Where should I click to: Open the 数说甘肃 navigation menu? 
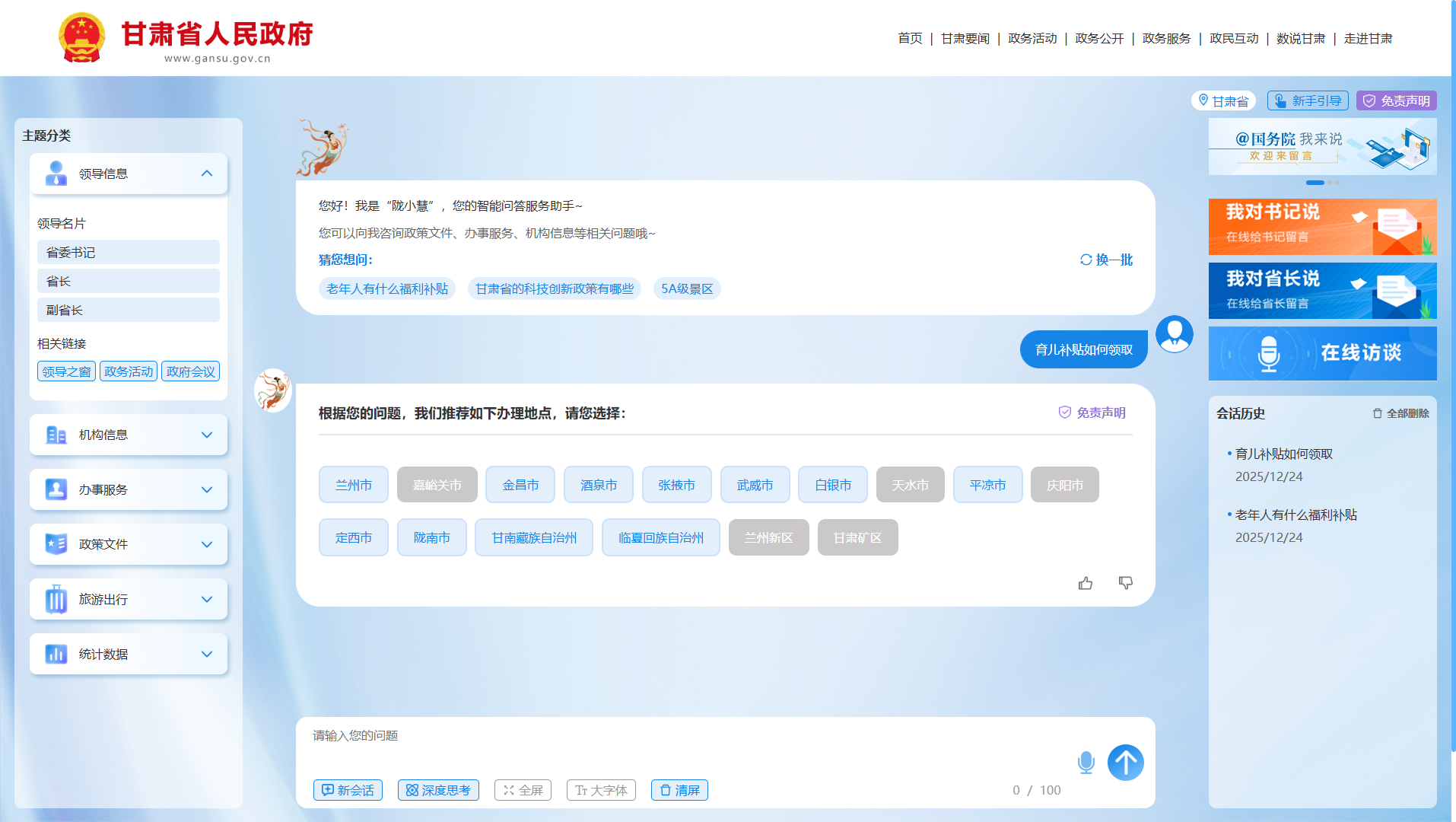click(x=1301, y=38)
